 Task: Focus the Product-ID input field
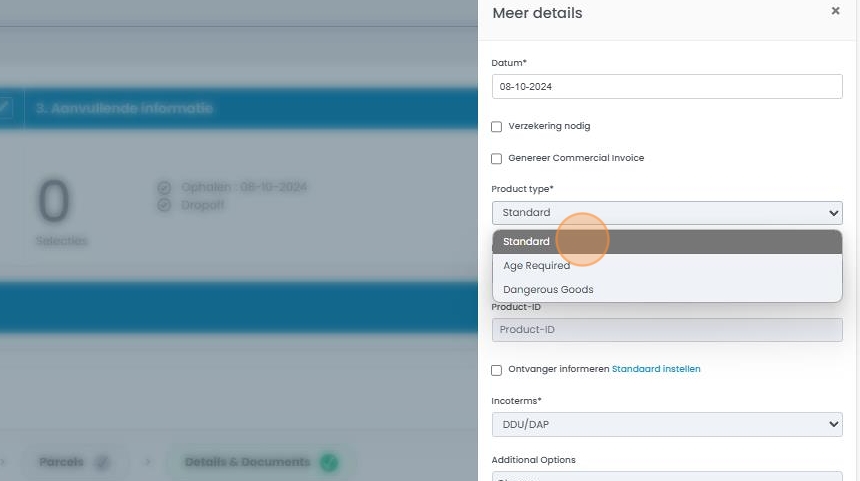point(667,330)
